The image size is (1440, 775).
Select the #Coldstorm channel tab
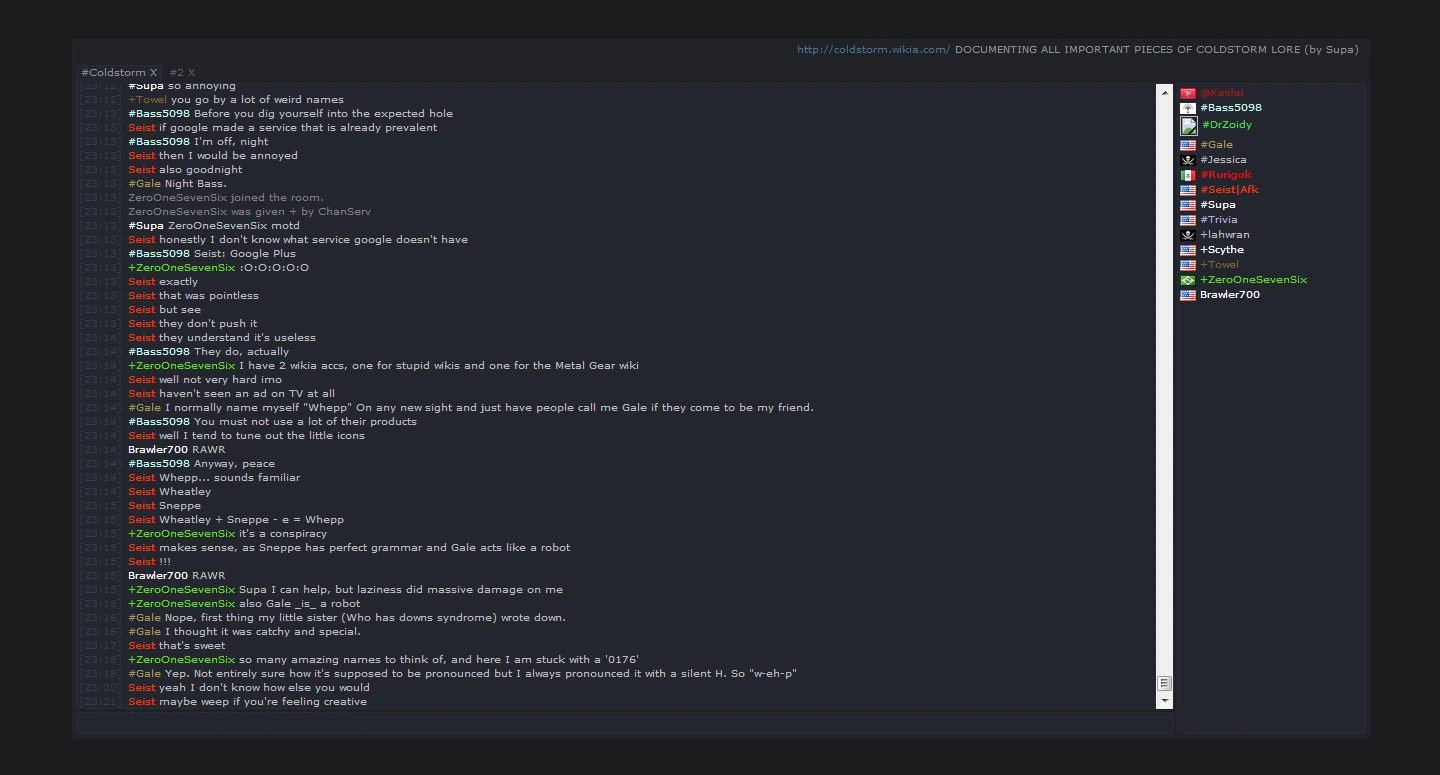[x=113, y=73]
